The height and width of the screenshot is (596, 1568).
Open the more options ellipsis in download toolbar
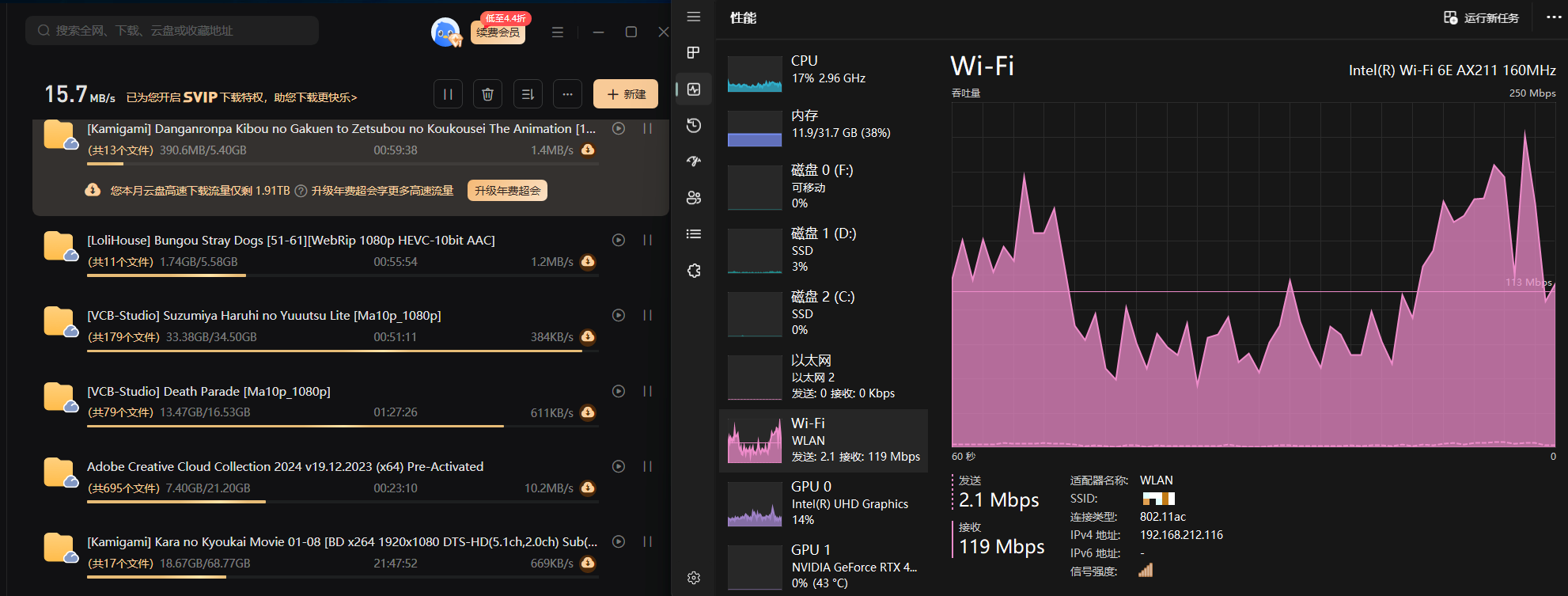pyautogui.click(x=567, y=94)
